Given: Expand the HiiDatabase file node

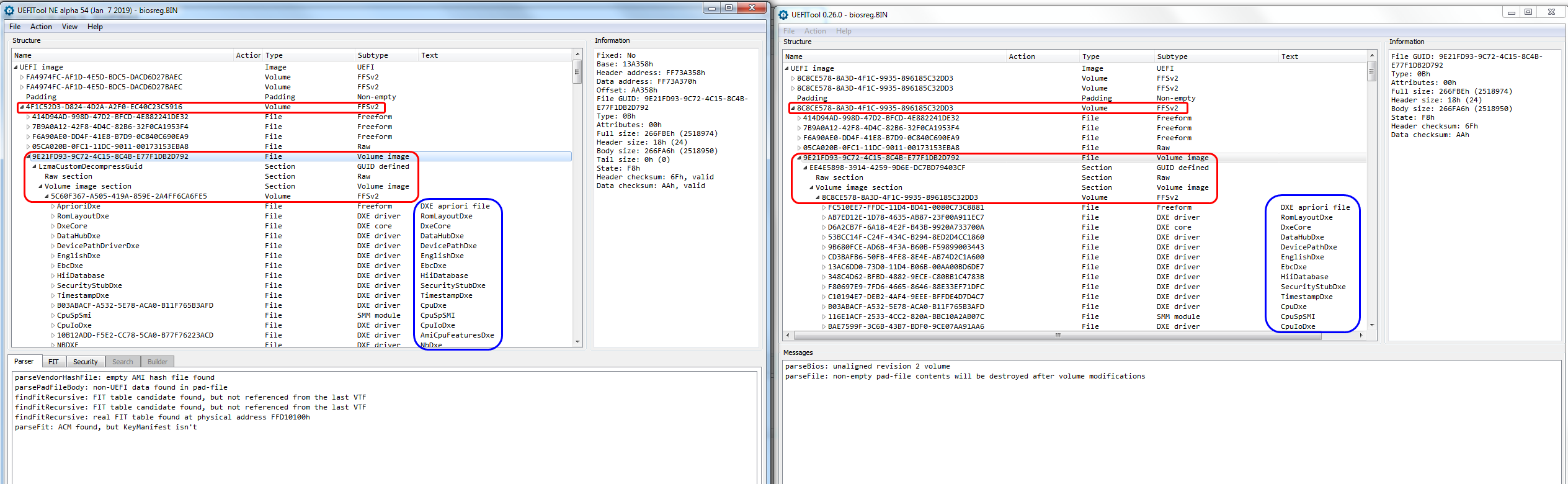Looking at the screenshot, I should (53, 276).
